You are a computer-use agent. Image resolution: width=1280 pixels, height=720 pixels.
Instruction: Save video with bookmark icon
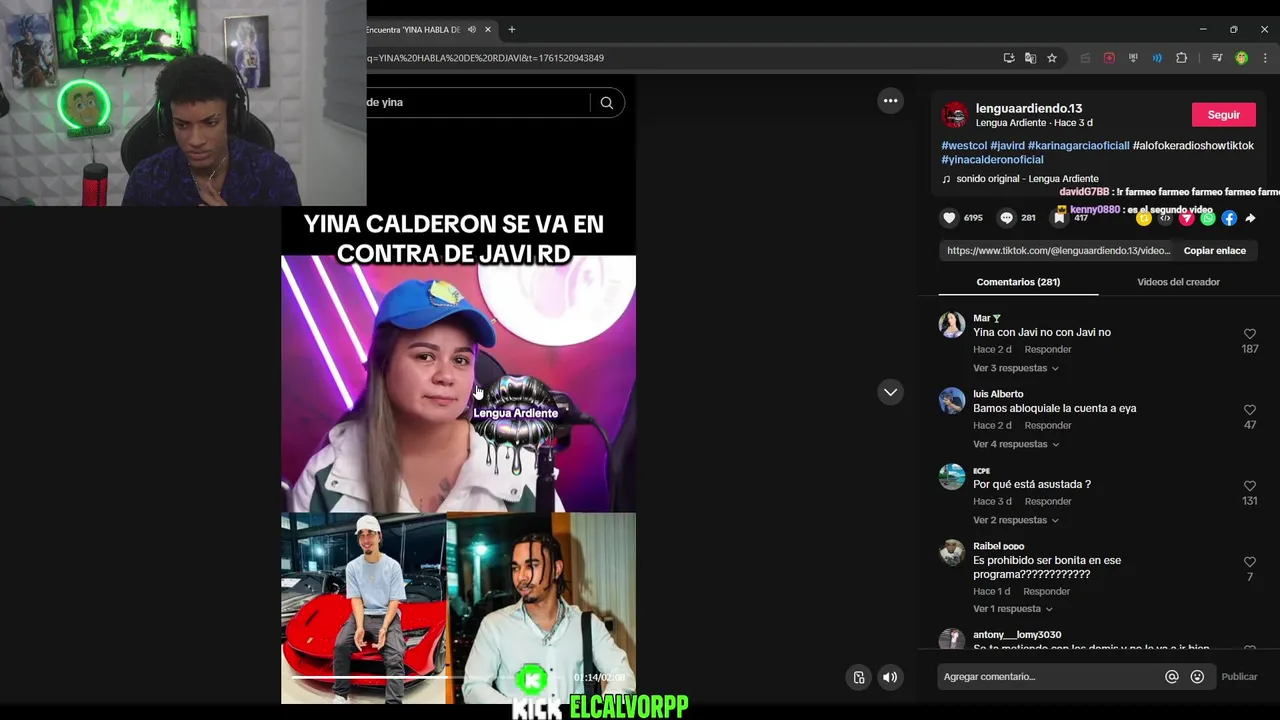point(1060,218)
